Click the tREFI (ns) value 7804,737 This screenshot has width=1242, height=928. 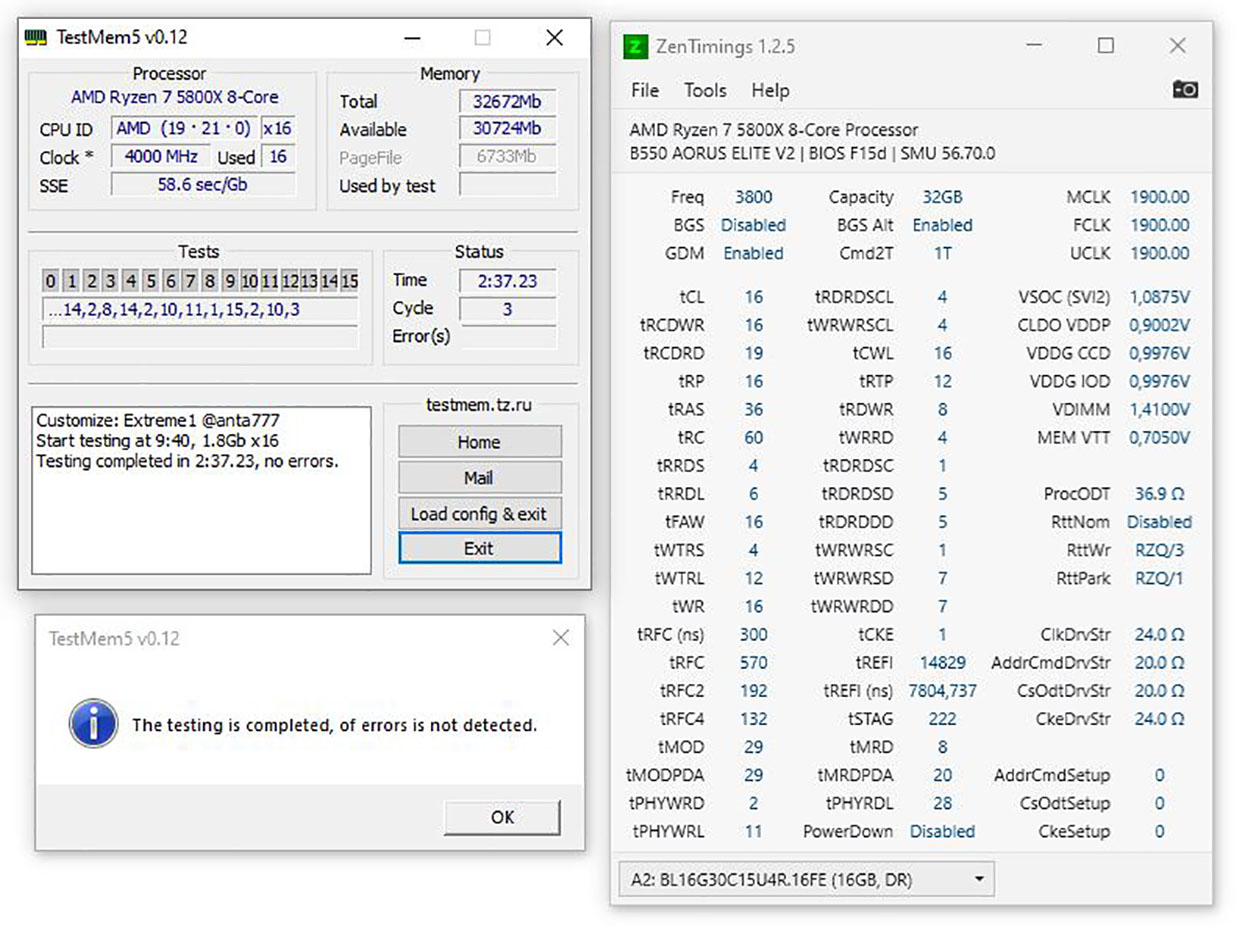click(942, 691)
